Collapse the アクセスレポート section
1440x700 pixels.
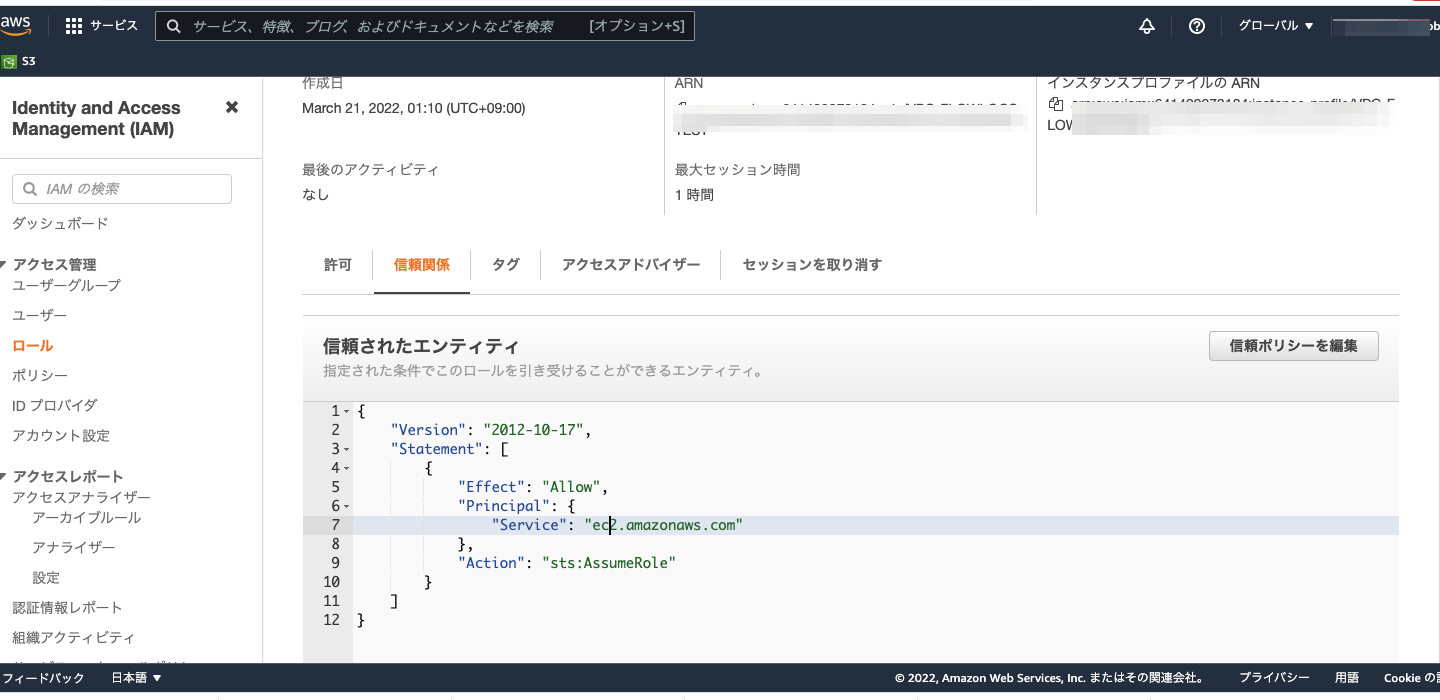[5, 477]
